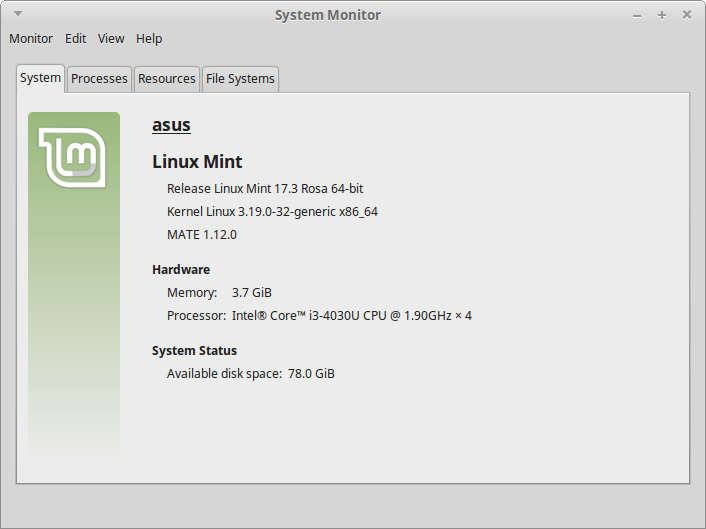Select the System tab
The height and width of the screenshot is (529, 706).
tap(41, 78)
